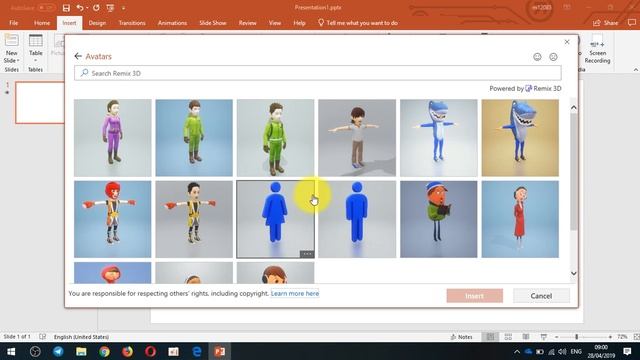Click the zoom out minus button
The height and width of the screenshot is (360, 640).
pos(556,337)
